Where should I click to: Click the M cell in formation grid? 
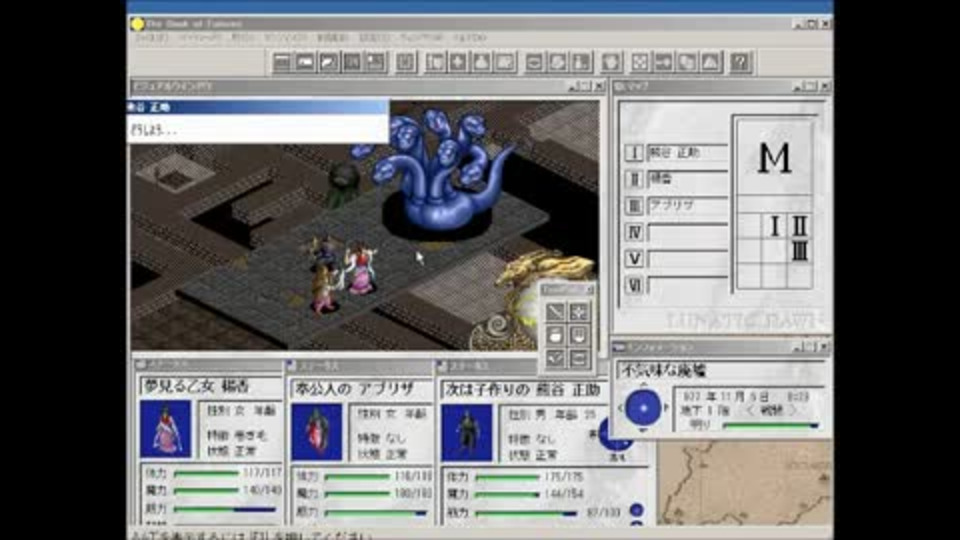click(x=774, y=158)
